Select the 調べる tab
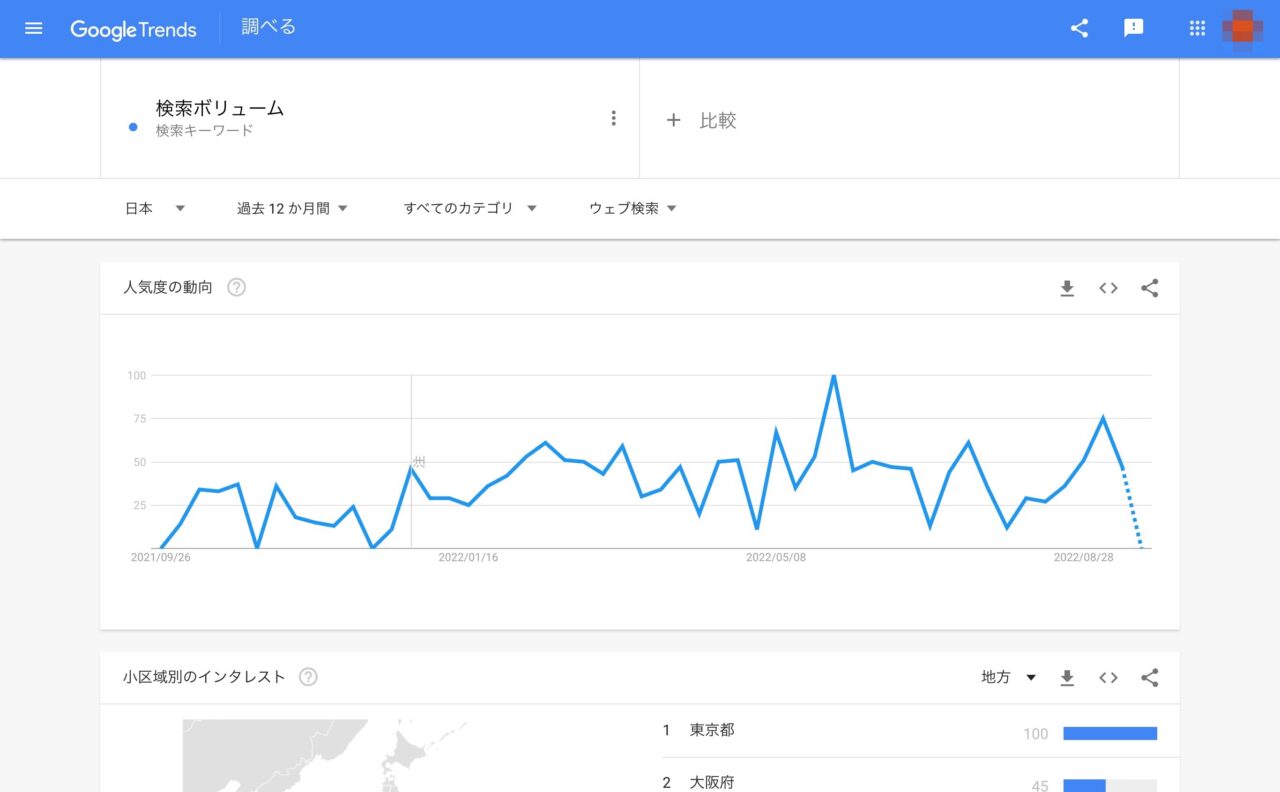1280x792 pixels. (x=267, y=27)
